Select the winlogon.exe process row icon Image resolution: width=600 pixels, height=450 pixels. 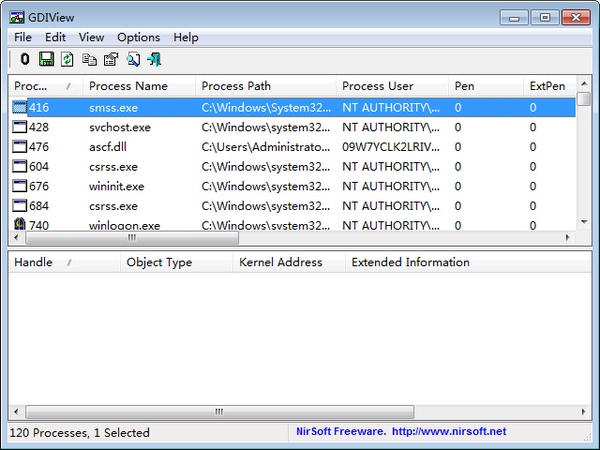click(x=20, y=225)
